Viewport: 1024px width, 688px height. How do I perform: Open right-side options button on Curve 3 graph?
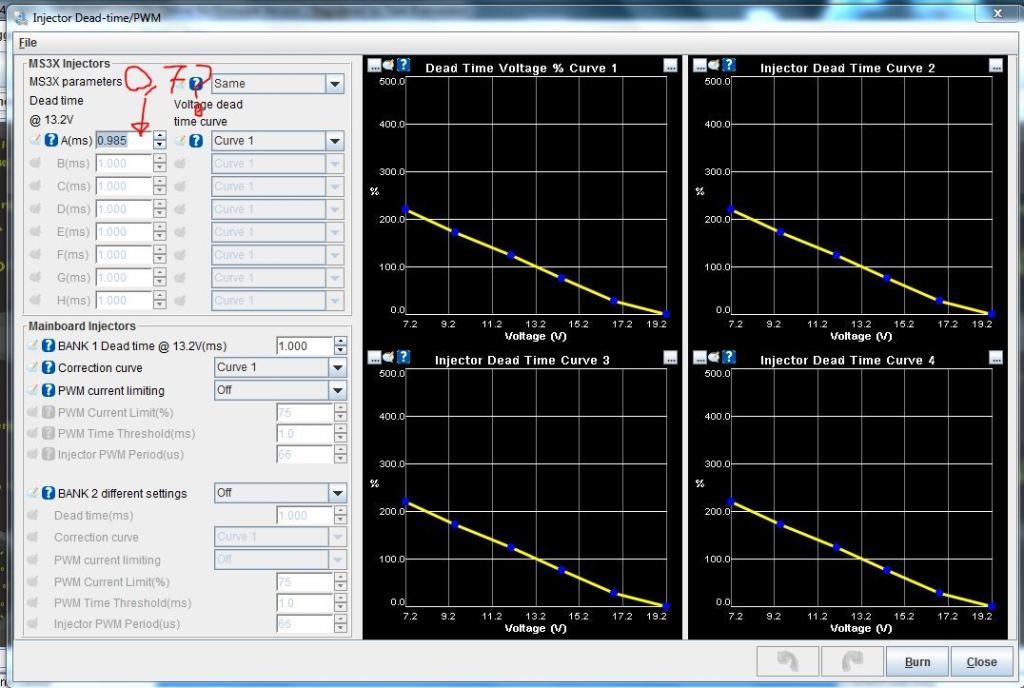[x=671, y=358]
